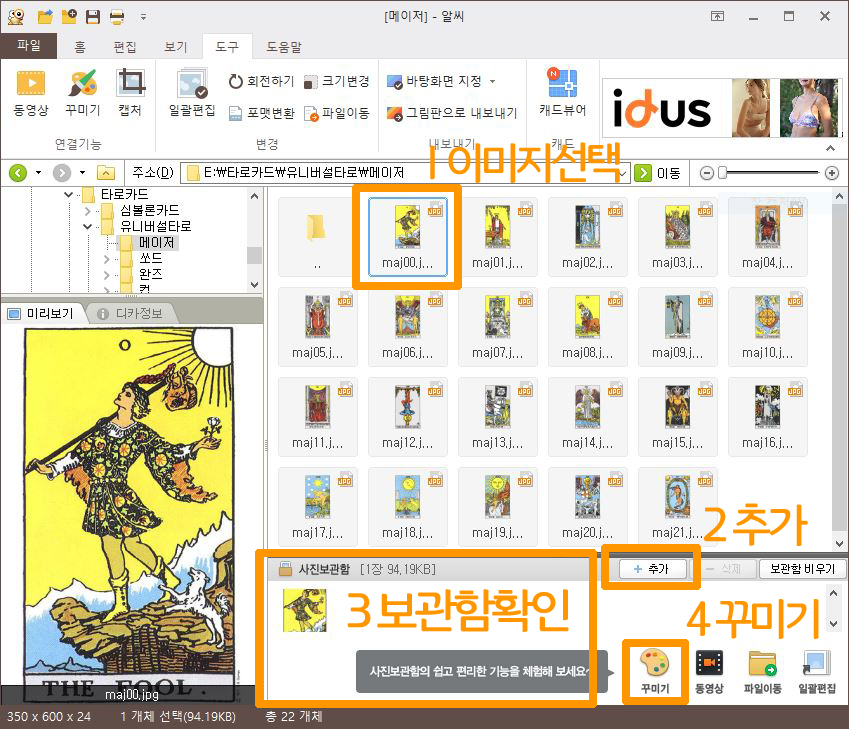Launch the 캡처 capture tool
Viewport: 849px width, 729px height.
pos(130,93)
